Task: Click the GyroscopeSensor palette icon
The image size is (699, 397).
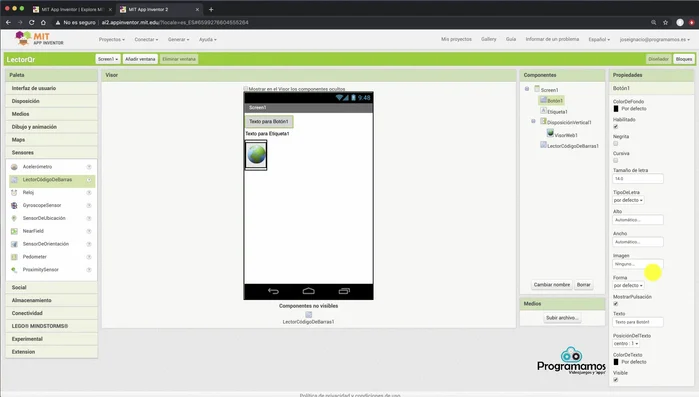Action: pyautogui.click(x=14, y=205)
